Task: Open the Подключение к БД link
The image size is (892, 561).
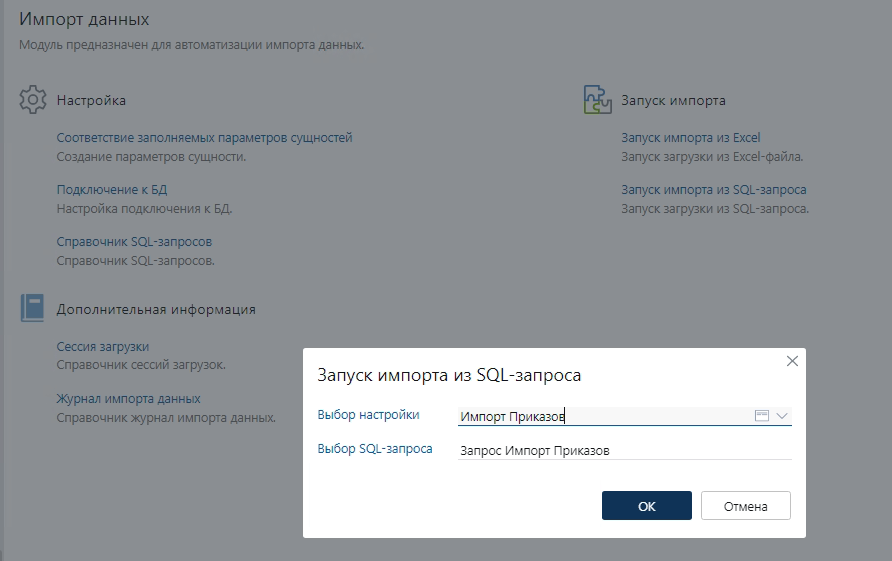Action: coord(112,189)
